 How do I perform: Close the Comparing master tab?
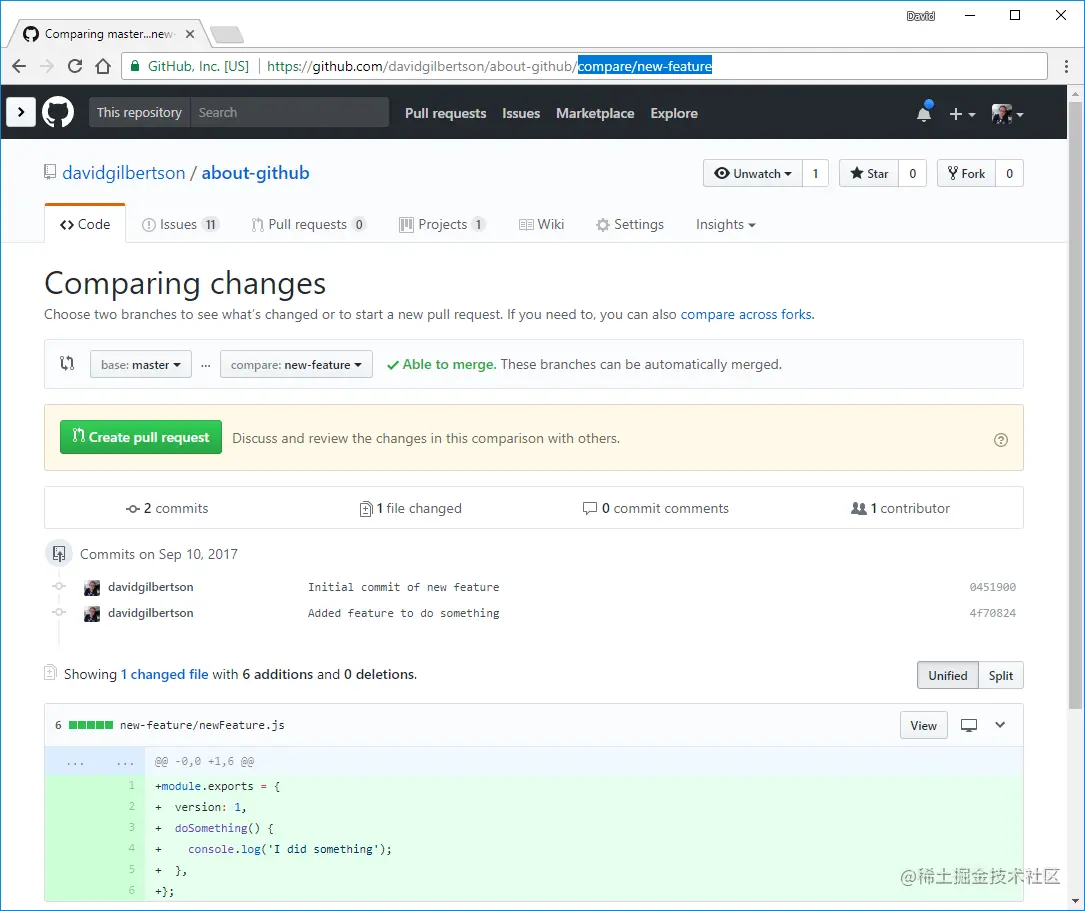click(190, 34)
